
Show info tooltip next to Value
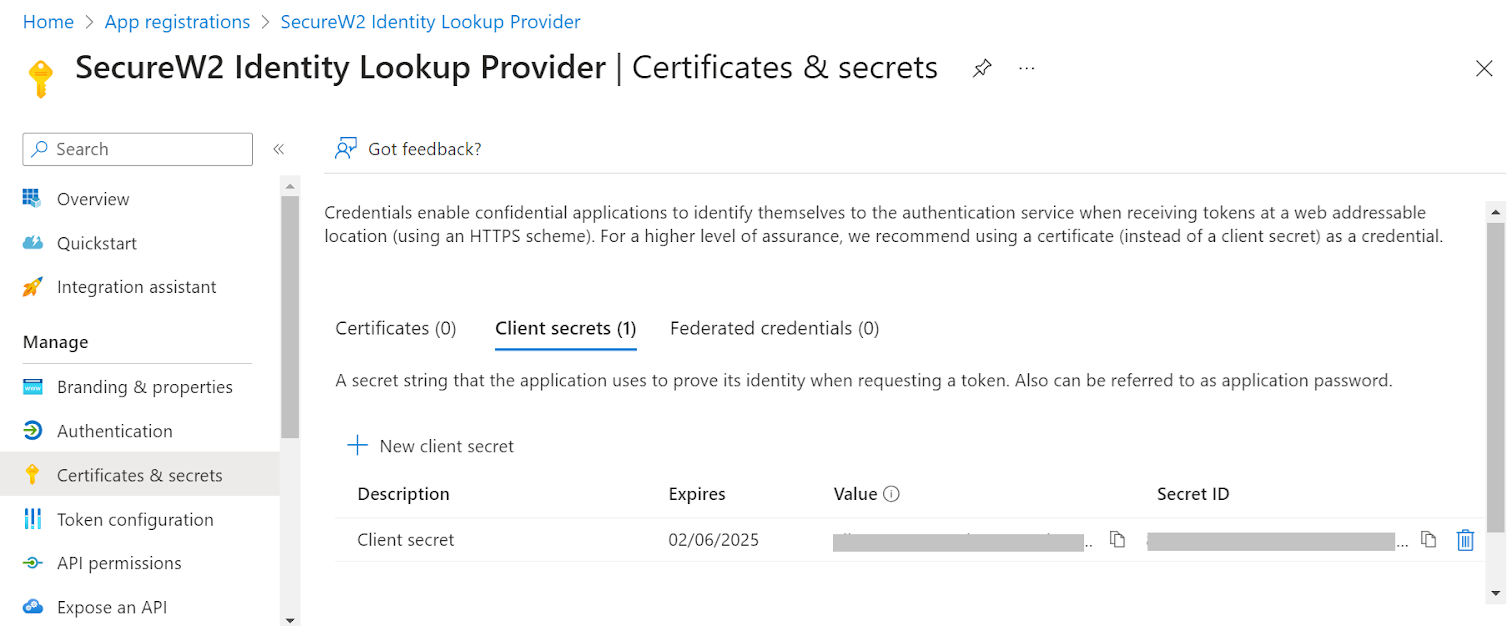[x=892, y=494]
